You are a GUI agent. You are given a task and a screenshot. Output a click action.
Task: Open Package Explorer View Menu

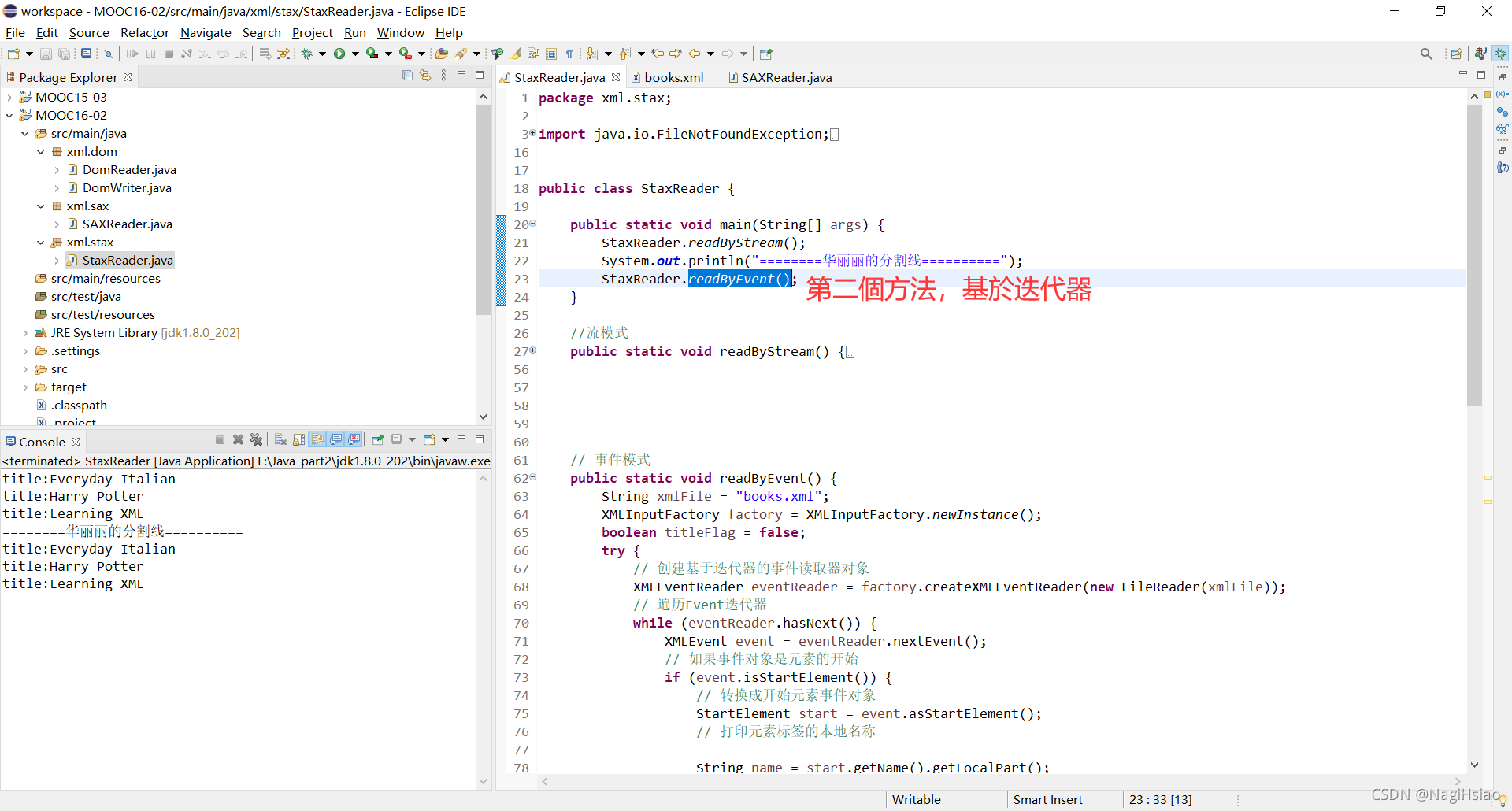[443, 76]
